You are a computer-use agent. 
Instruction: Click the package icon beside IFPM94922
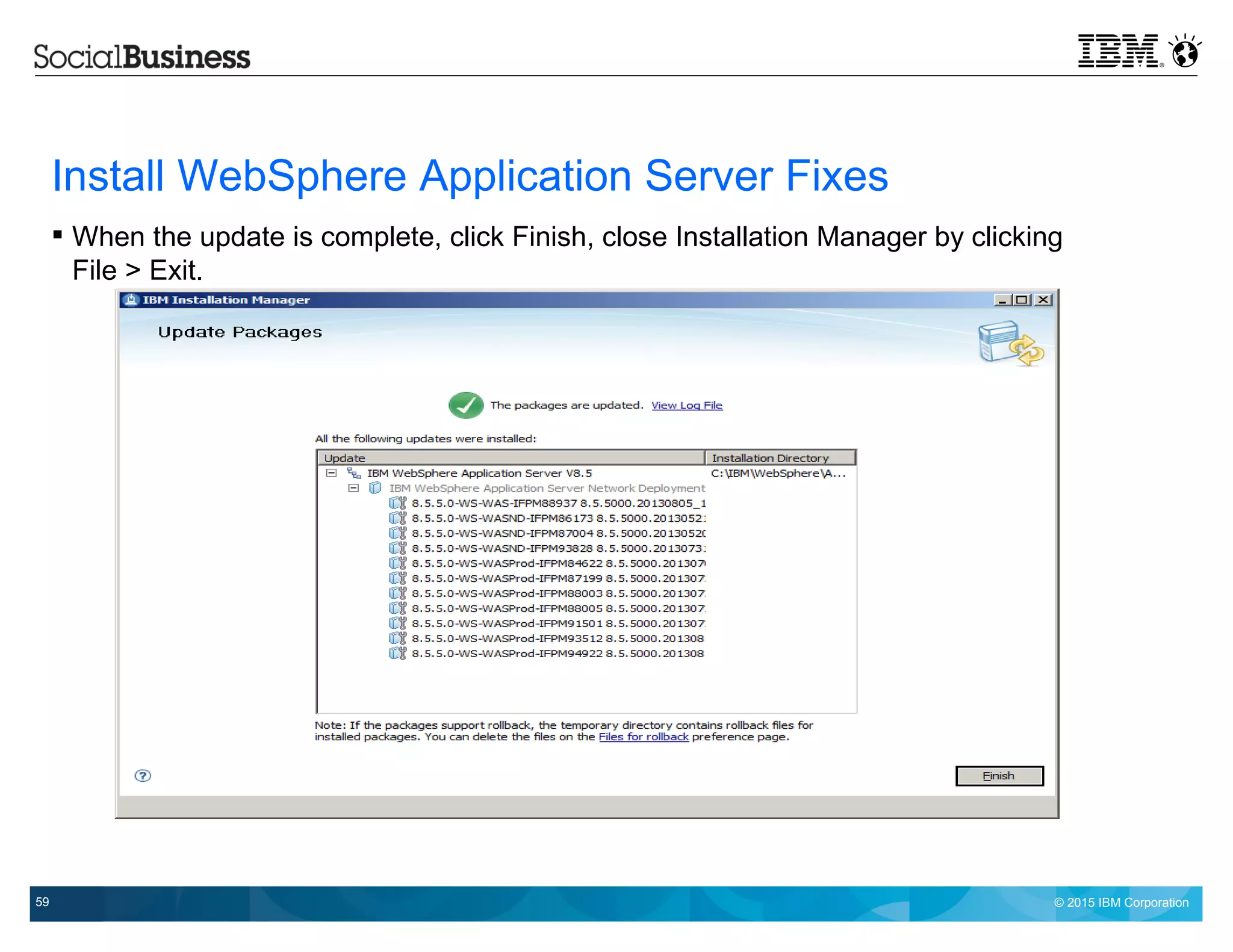[398, 654]
